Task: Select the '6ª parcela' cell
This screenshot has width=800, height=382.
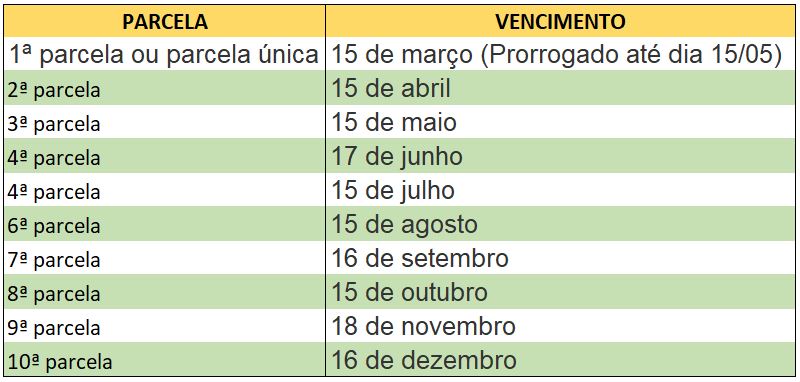Action: [165, 224]
